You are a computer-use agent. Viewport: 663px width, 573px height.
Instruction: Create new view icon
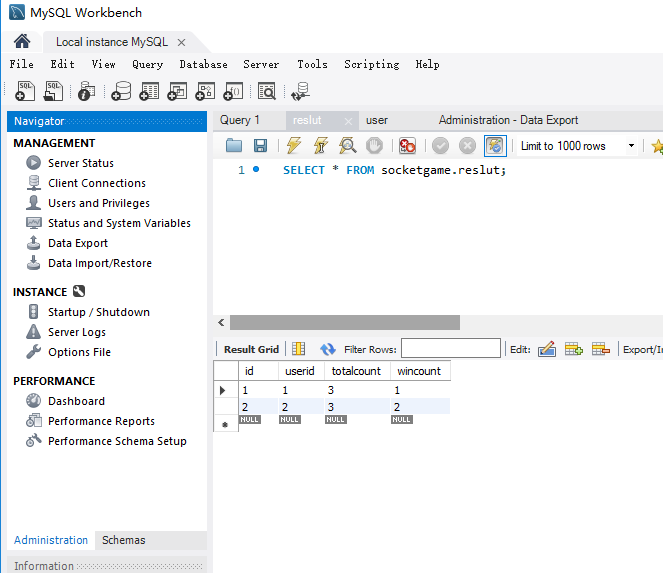coord(177,91)
